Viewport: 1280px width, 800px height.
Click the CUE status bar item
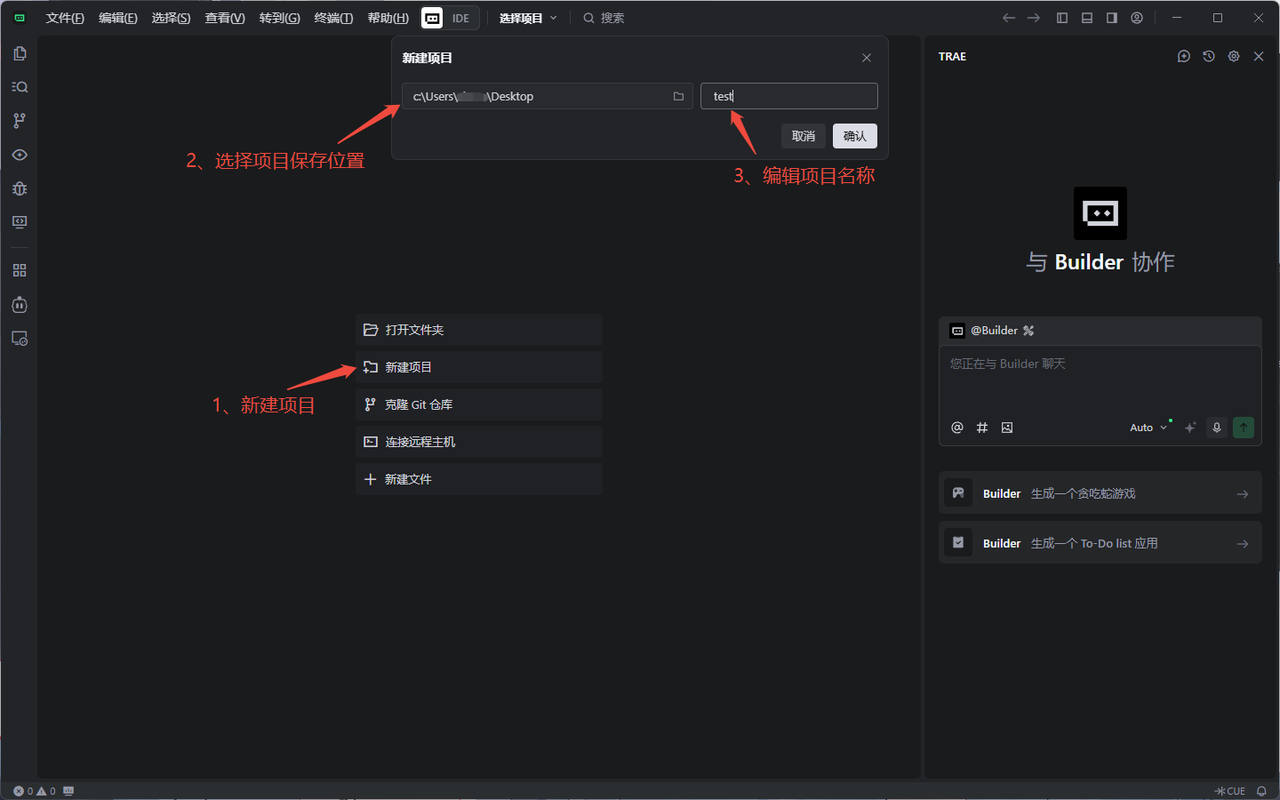pyautogui.click(x=1230, y=791)
